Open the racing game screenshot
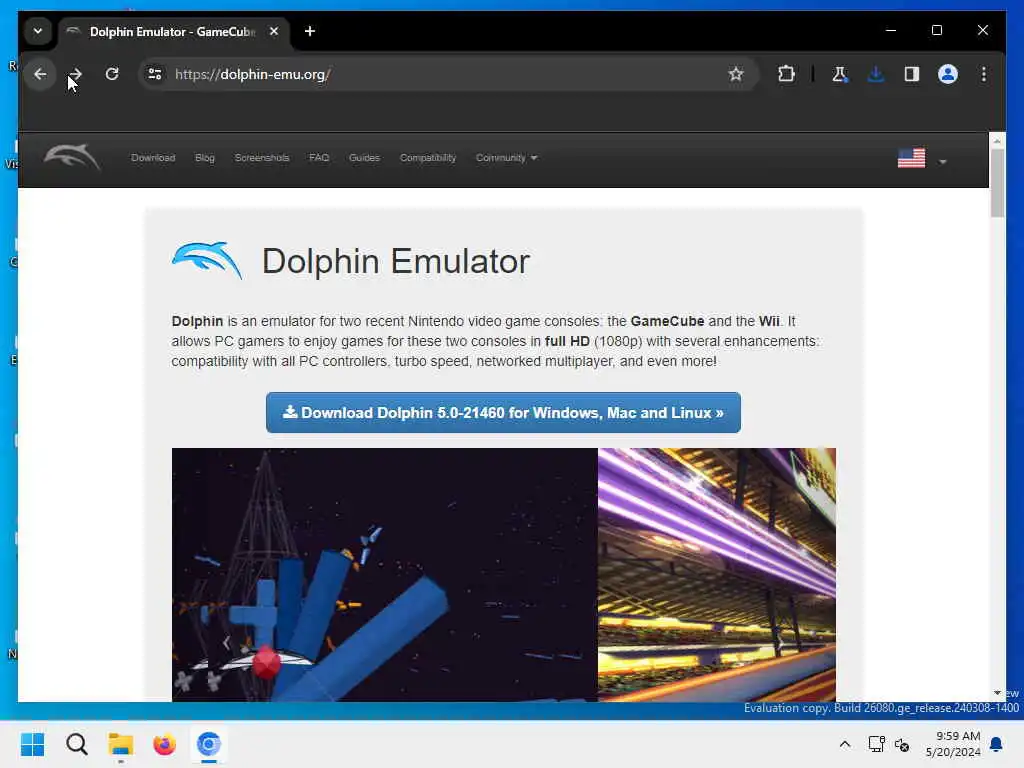 [x=716, y=575]
